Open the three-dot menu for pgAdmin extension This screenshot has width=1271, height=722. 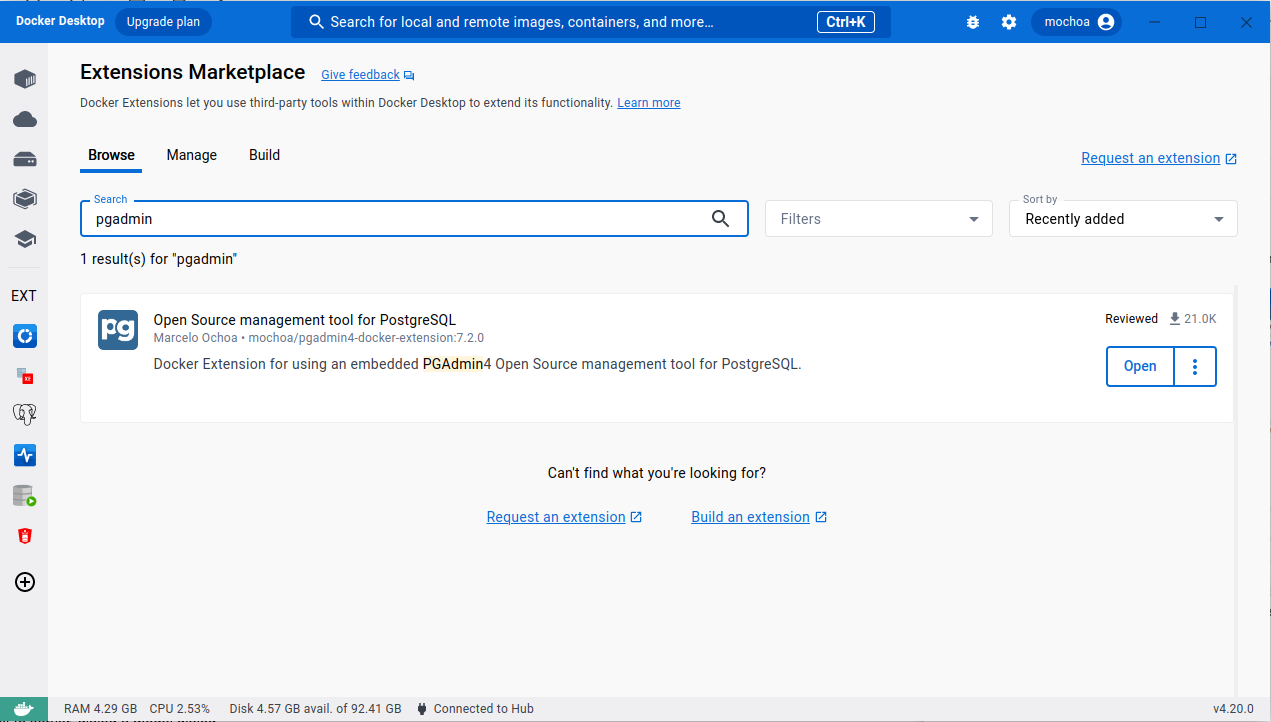[1195, 366]
